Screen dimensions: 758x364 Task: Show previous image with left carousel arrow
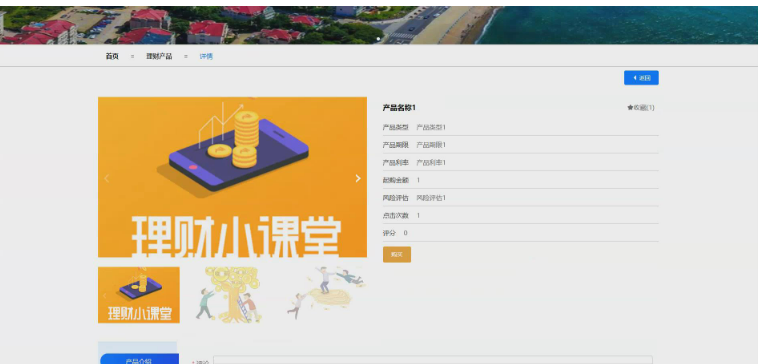pos(106,178)
